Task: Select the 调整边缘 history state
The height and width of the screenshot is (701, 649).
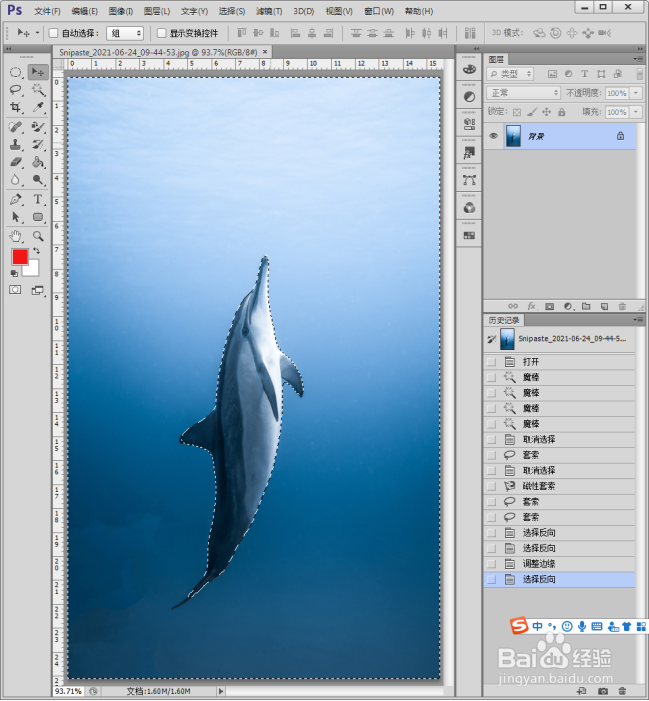Action: point(538,564)
